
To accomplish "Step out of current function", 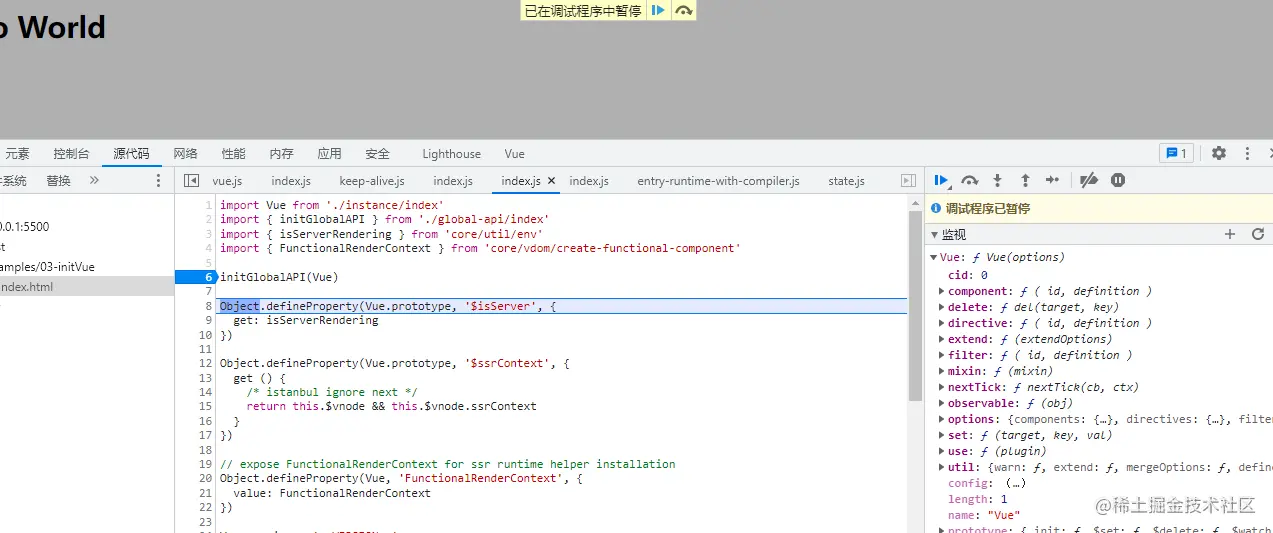I will coord(1025,180).
